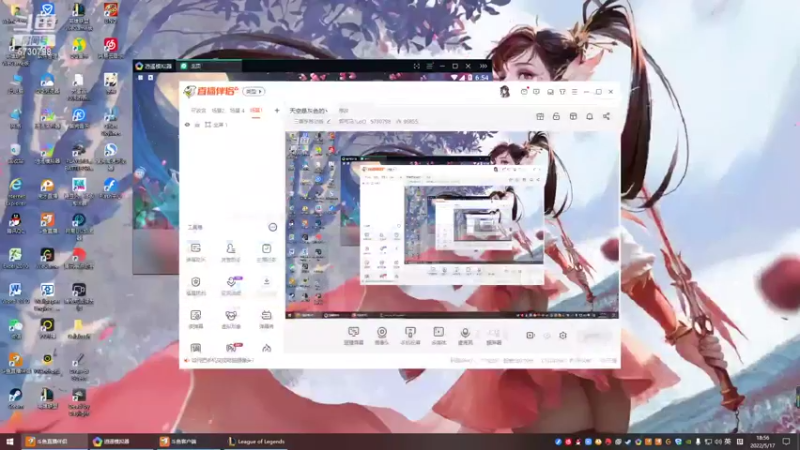
Task: Add a phone screen source below the preview
Action: tap(410, 336)
